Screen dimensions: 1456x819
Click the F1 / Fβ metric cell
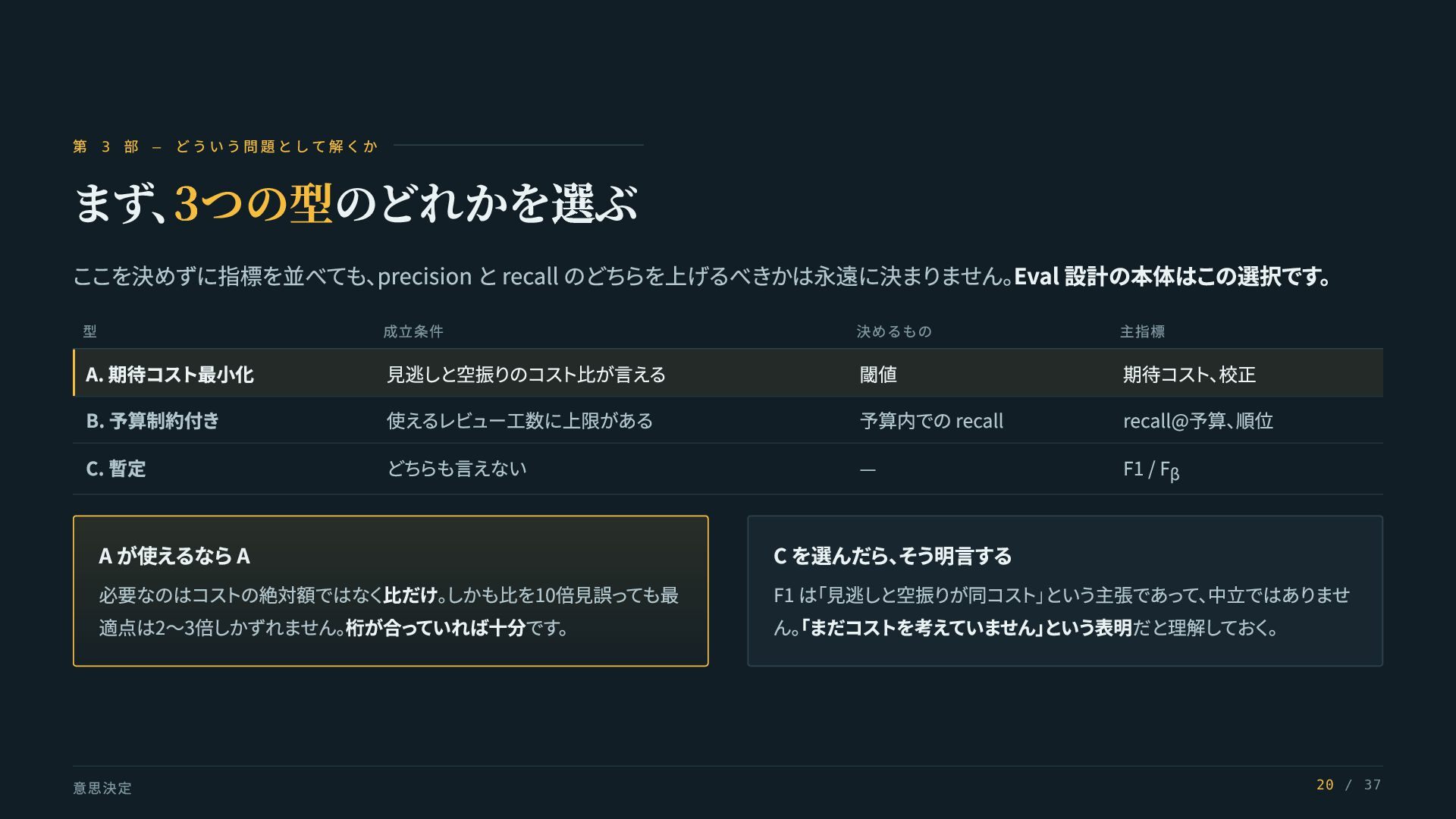pos(1151,469)
